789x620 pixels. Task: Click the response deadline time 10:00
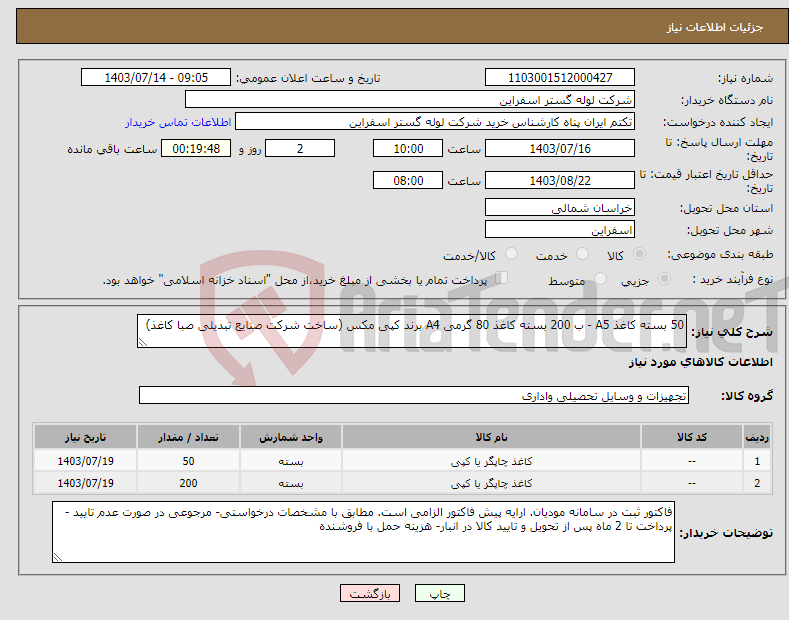tap(408, 148)
